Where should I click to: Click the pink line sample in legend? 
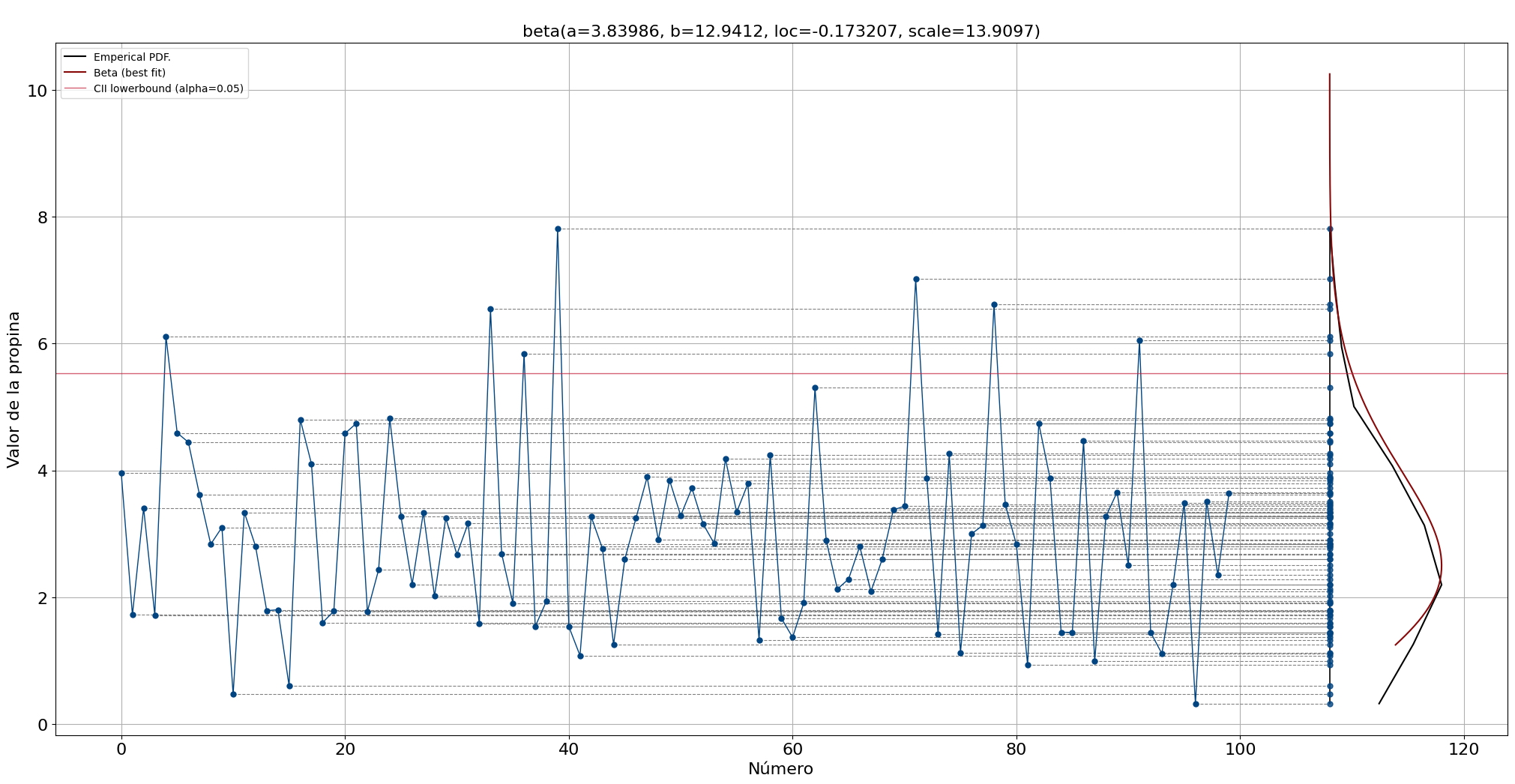(75, 88)
